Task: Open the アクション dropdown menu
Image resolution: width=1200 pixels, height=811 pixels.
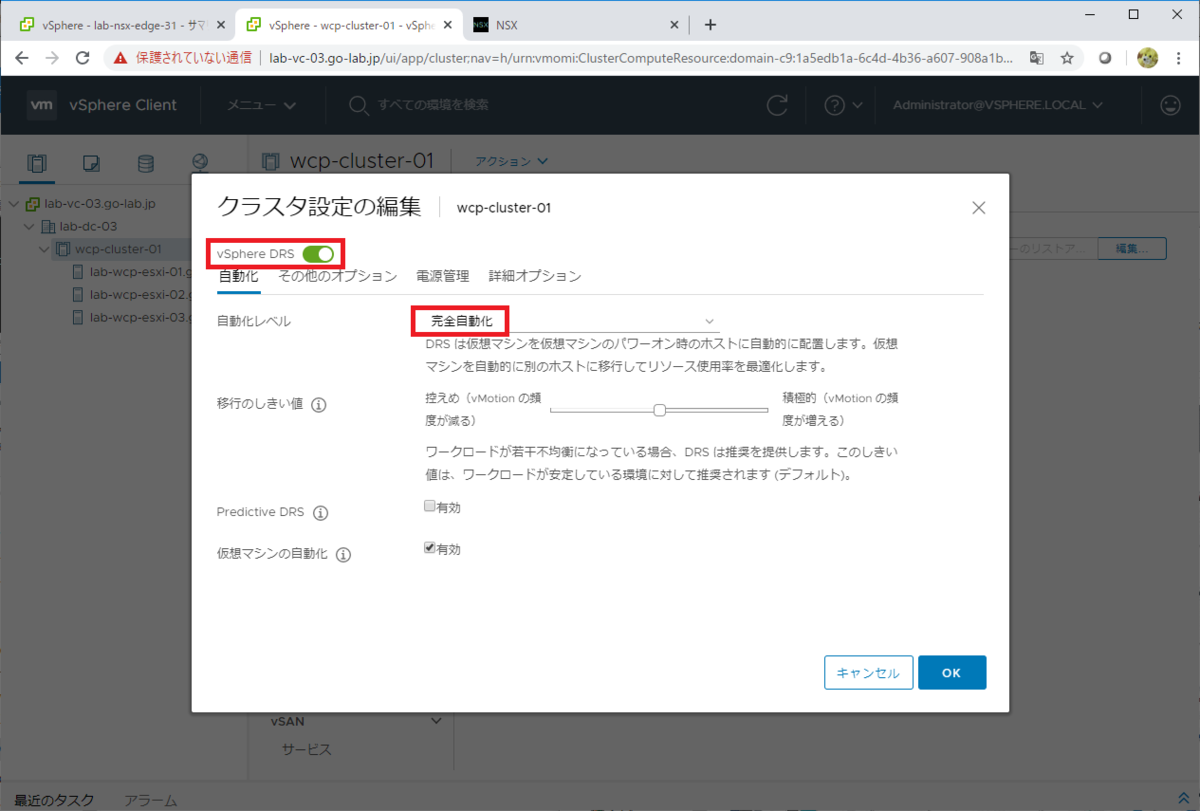Action: (511, 161)
